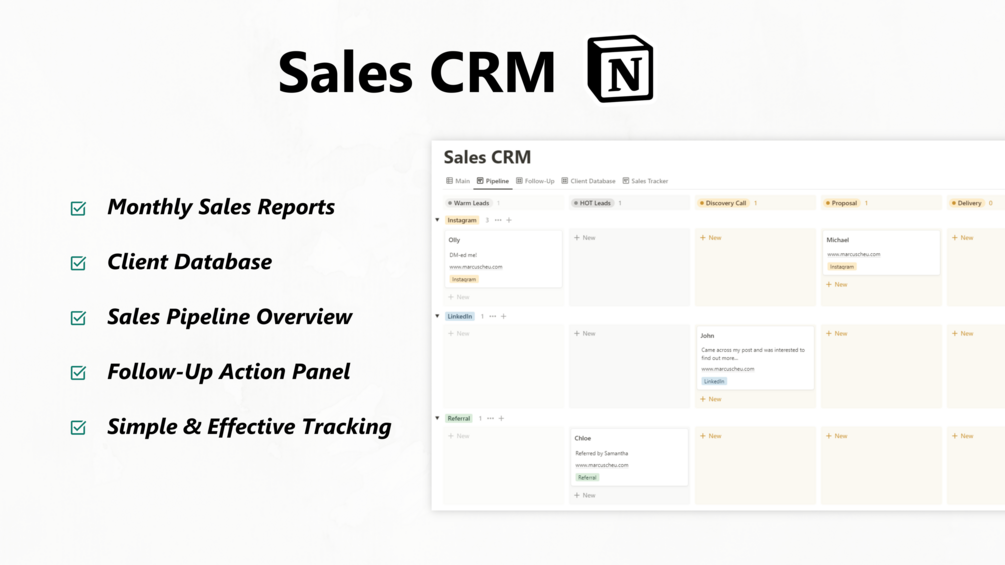
Task: Click the Referral tag on Chloe's card
Action: coord(587,477)
